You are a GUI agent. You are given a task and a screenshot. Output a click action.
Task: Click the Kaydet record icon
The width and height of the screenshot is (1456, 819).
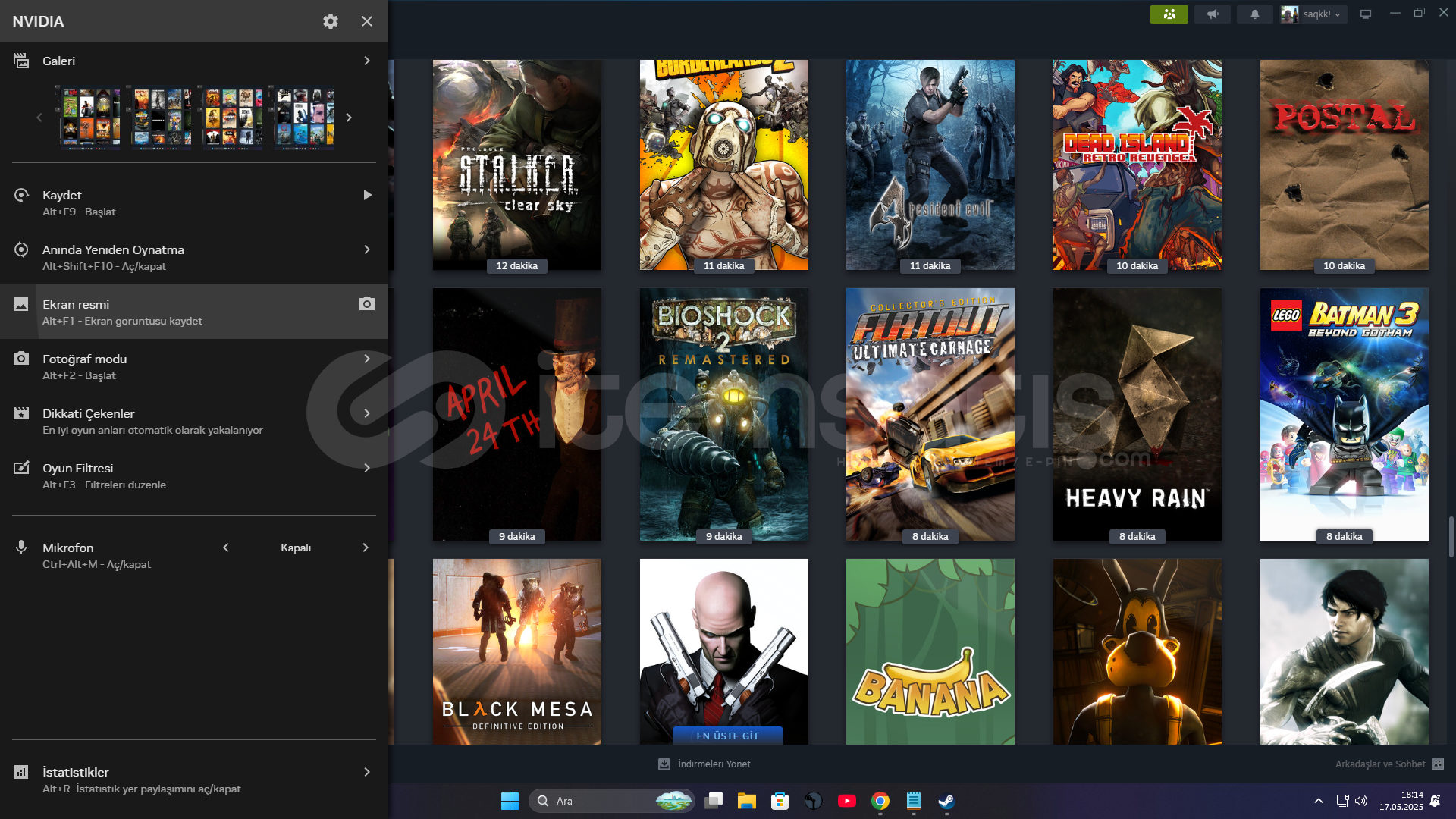[21, 195]
